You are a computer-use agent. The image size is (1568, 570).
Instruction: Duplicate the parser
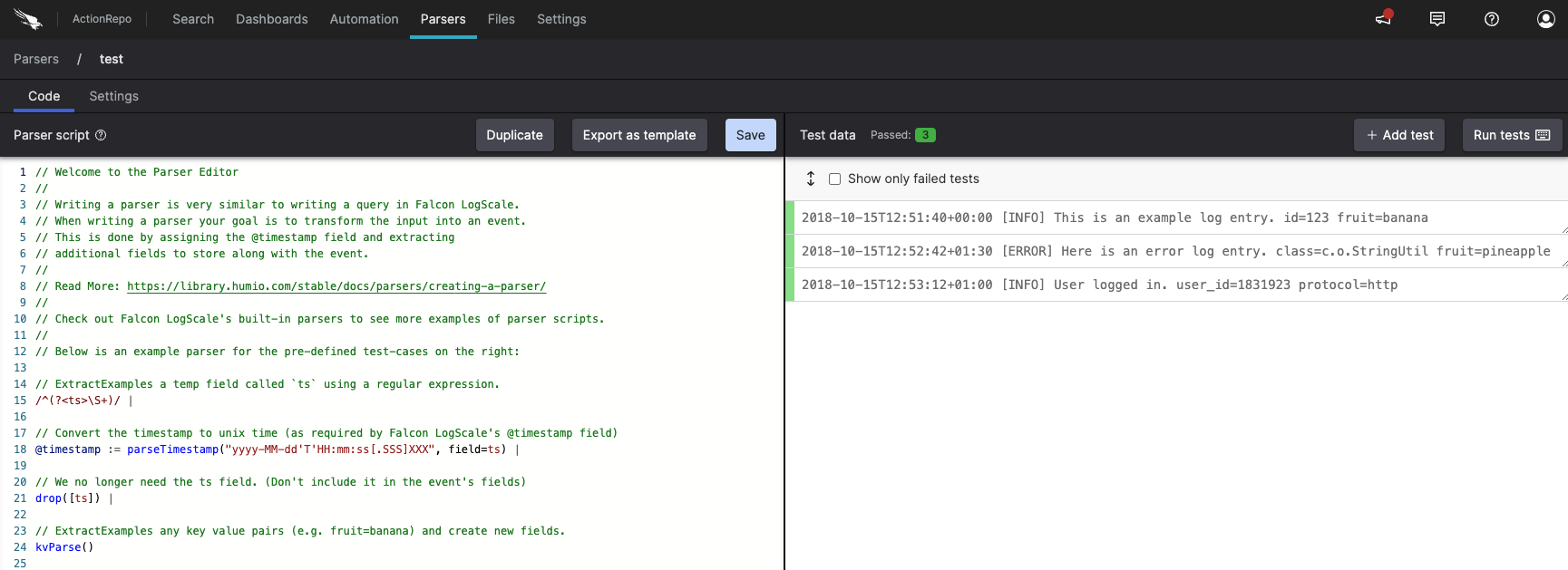[514, 135]
